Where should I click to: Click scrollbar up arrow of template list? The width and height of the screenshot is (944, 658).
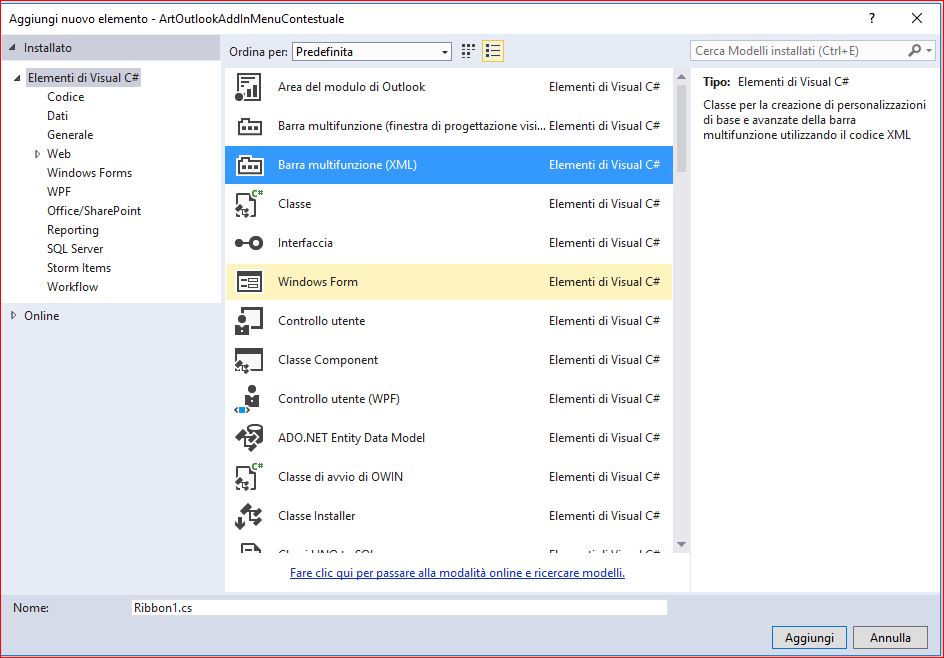coord(682,76)
